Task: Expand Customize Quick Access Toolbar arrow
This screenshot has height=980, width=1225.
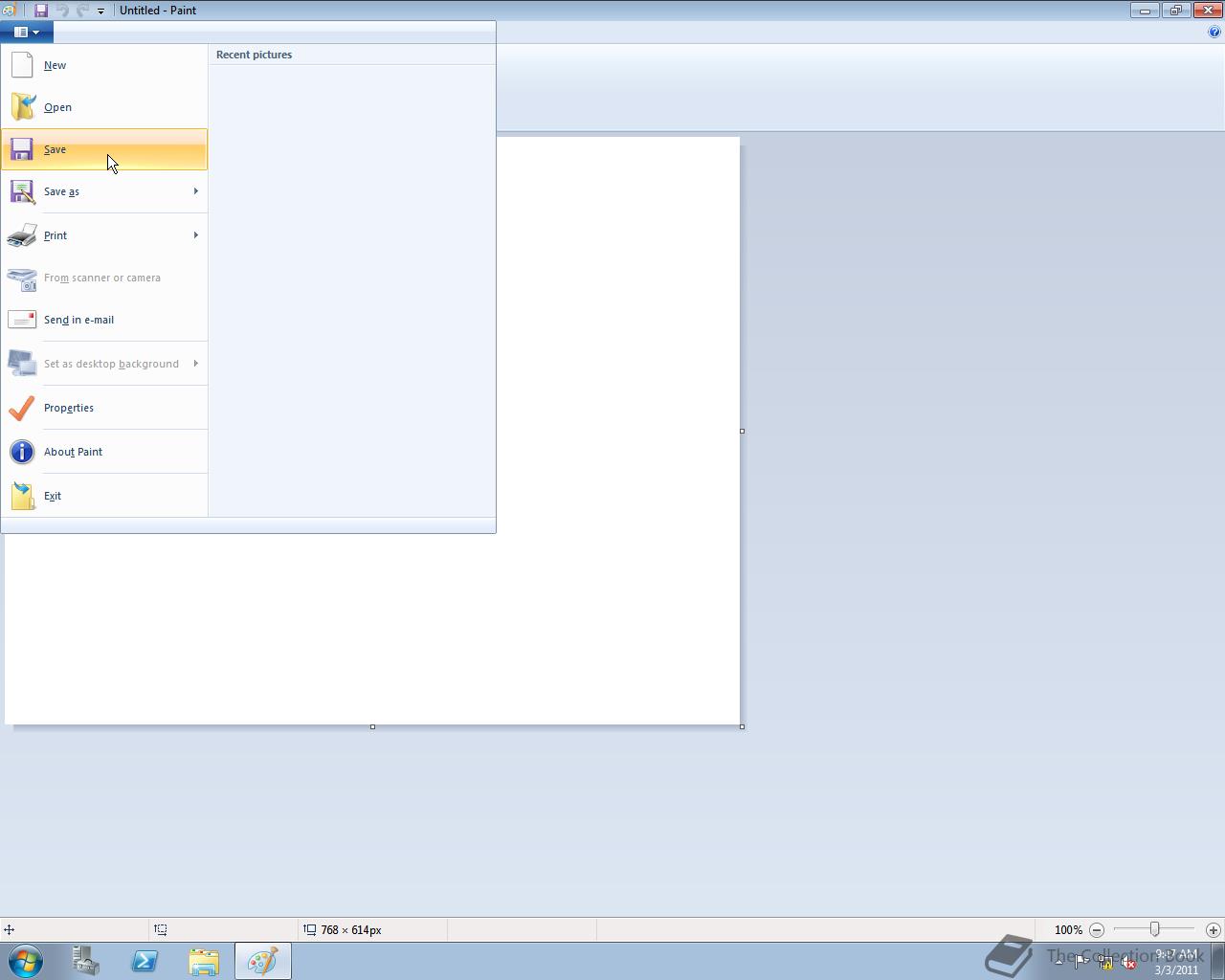Action: coord(100,11)
